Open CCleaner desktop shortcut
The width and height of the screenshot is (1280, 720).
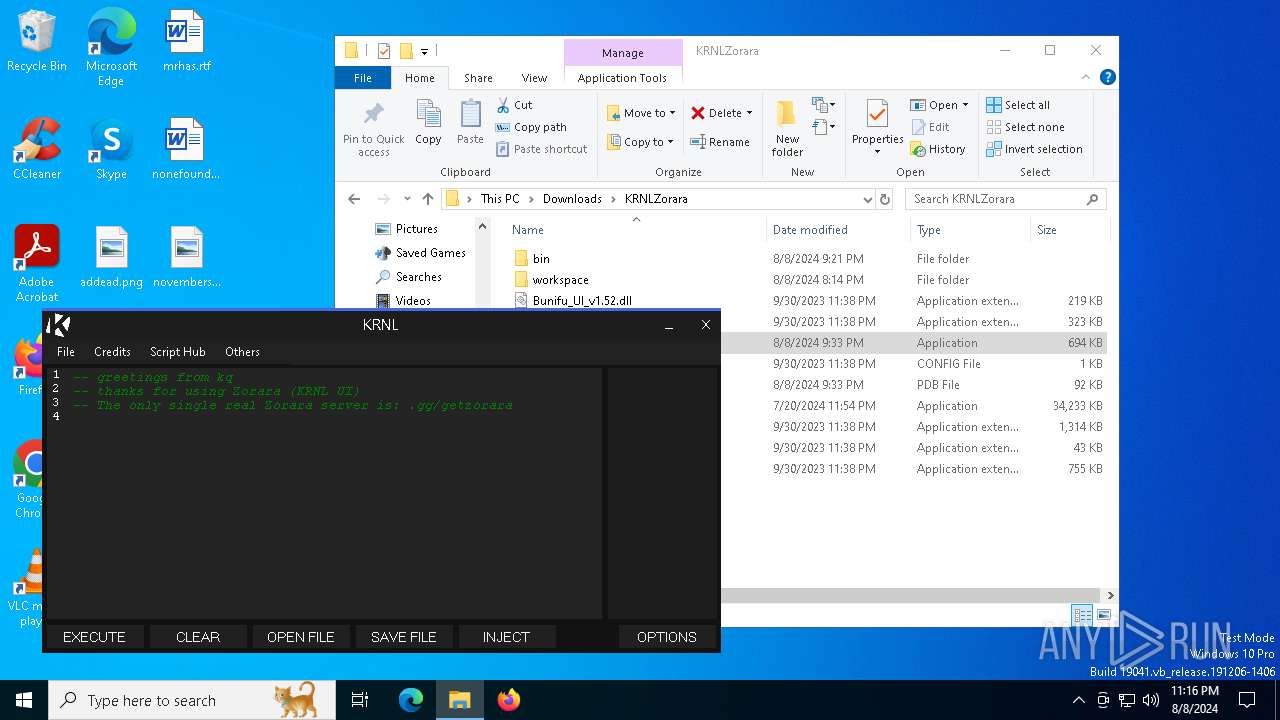coord(37,149)
